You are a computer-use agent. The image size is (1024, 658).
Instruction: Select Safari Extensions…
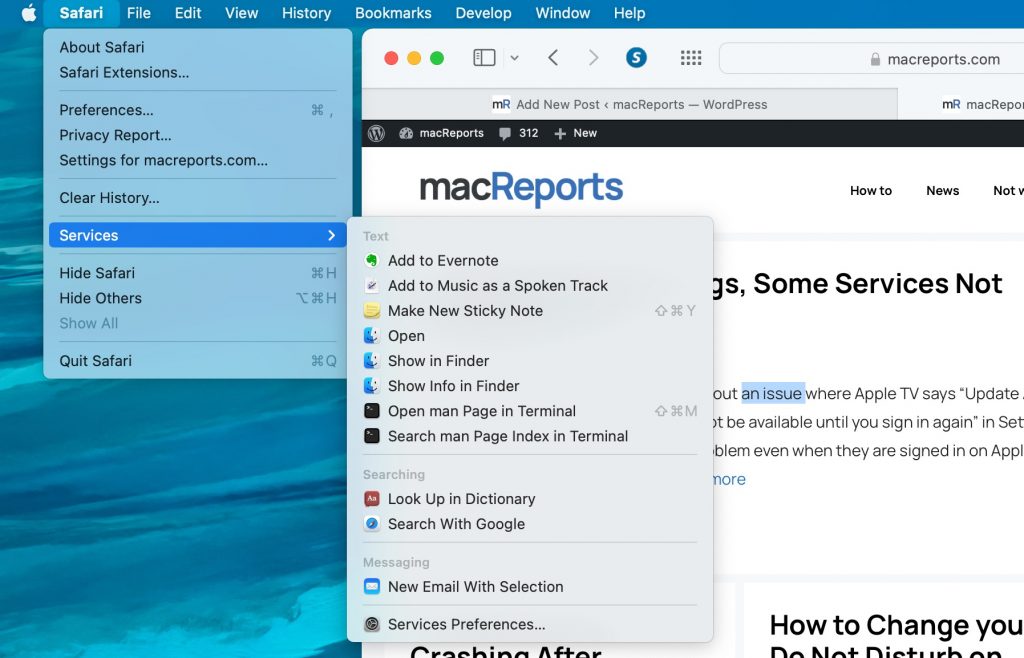pyautogui.click(x=197, y=72)
